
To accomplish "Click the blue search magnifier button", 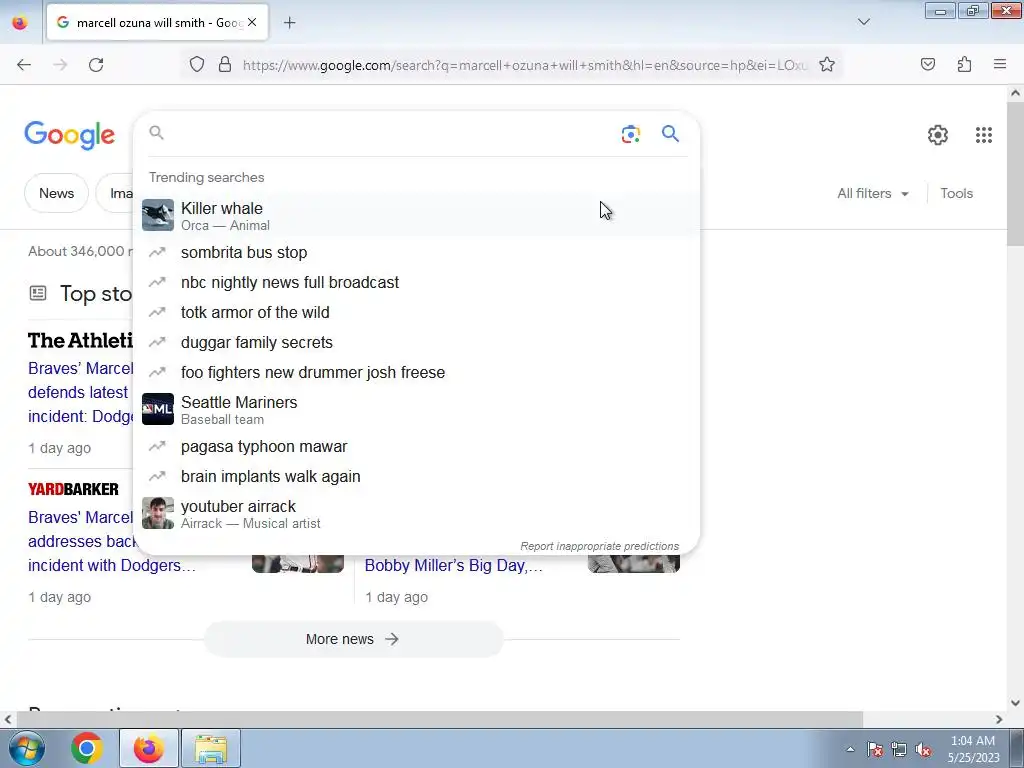I will tap(670, 134).
